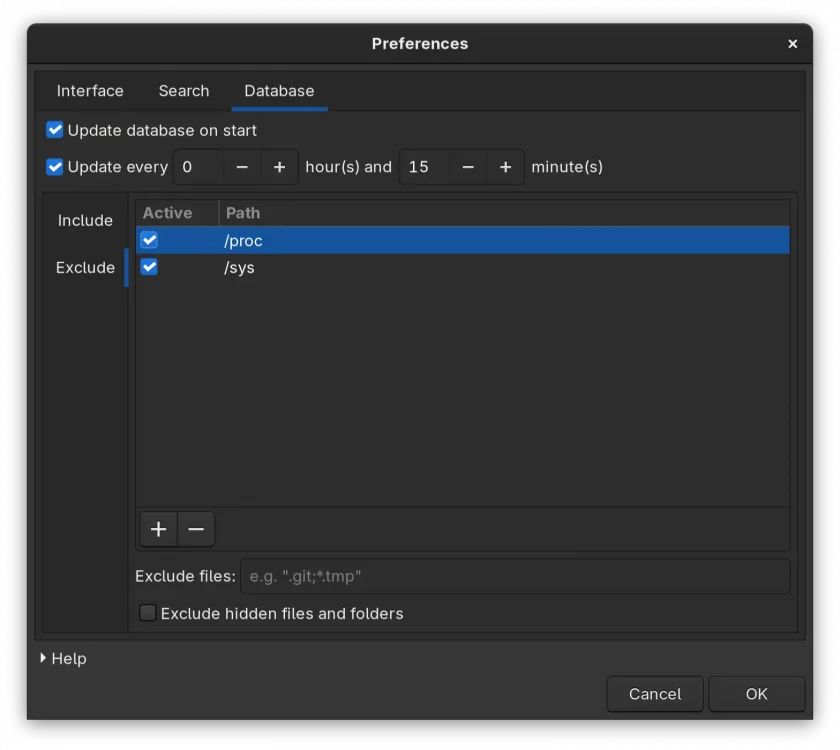Select the /proc path row
The image size is (840, 750).
tap(462, 241)
